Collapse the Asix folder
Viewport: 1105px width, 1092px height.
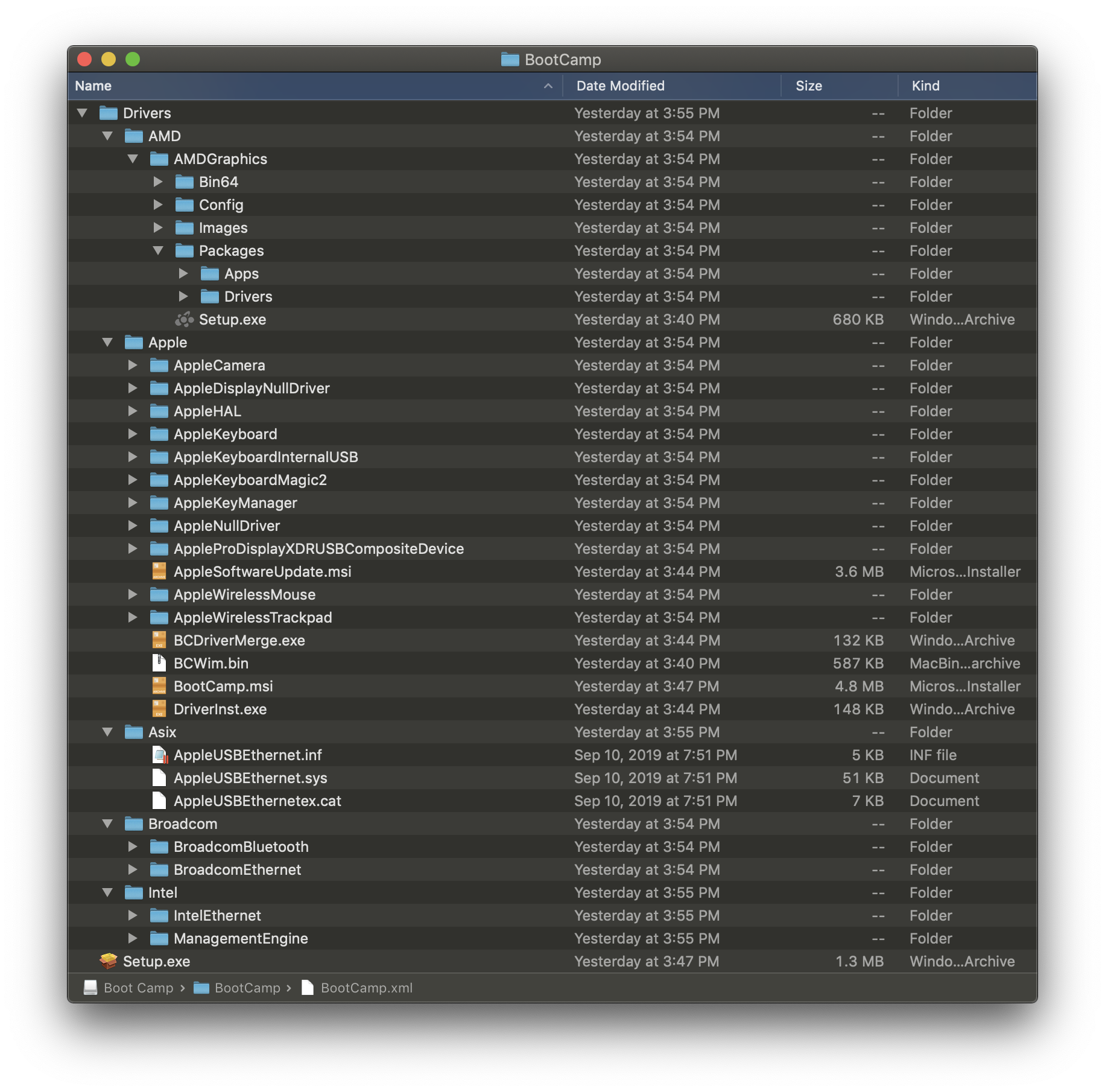point(108,732)
